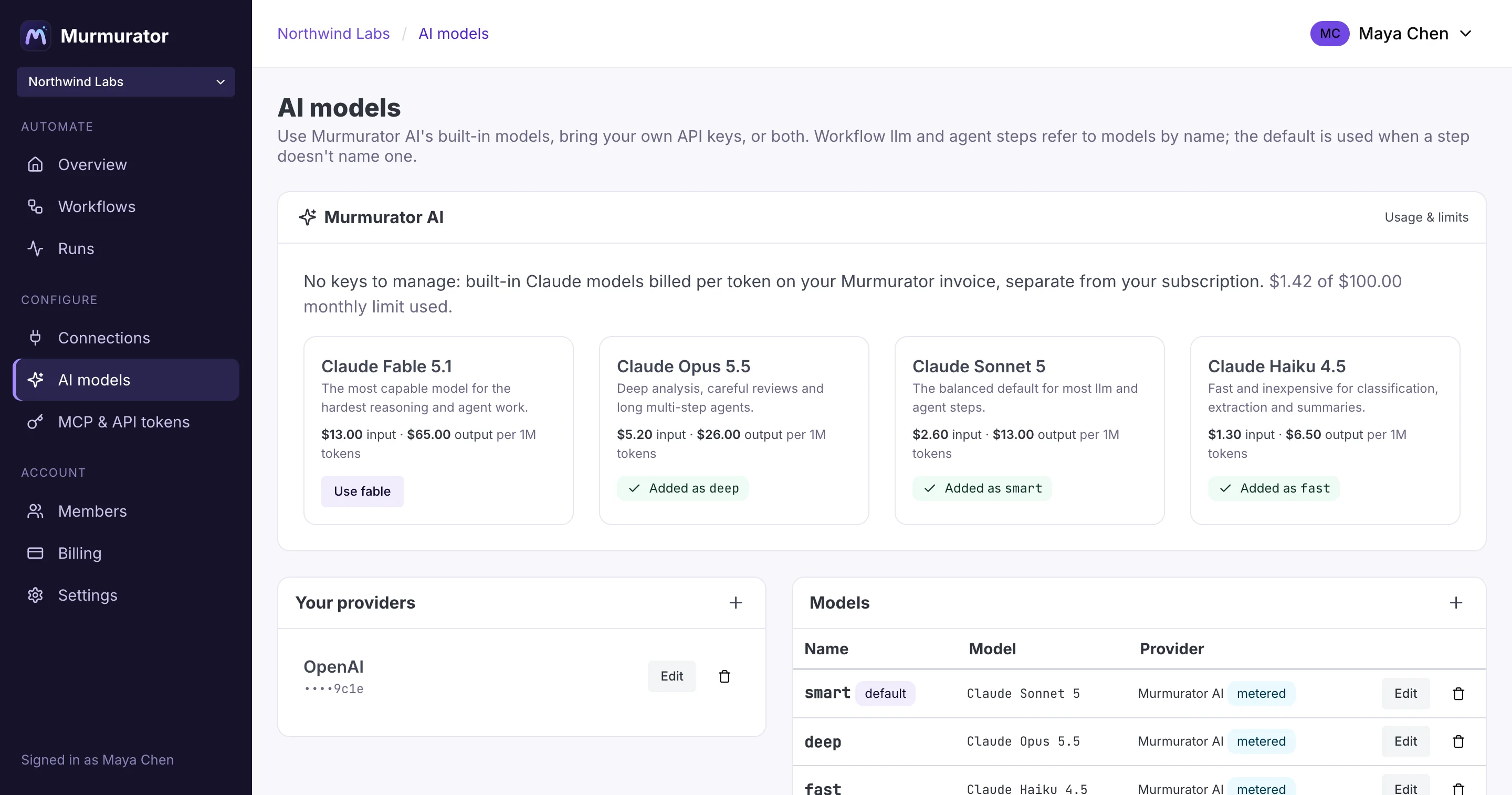Delete the deep model
This screenshot has height=795, width=1512.
tap(1458, 741)
